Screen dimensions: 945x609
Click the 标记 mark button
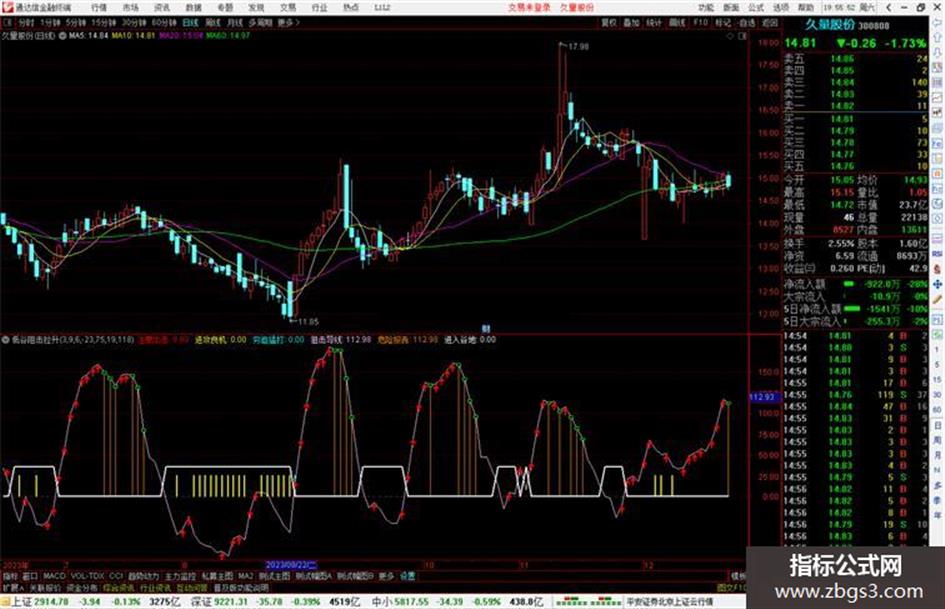coord(723,22)
